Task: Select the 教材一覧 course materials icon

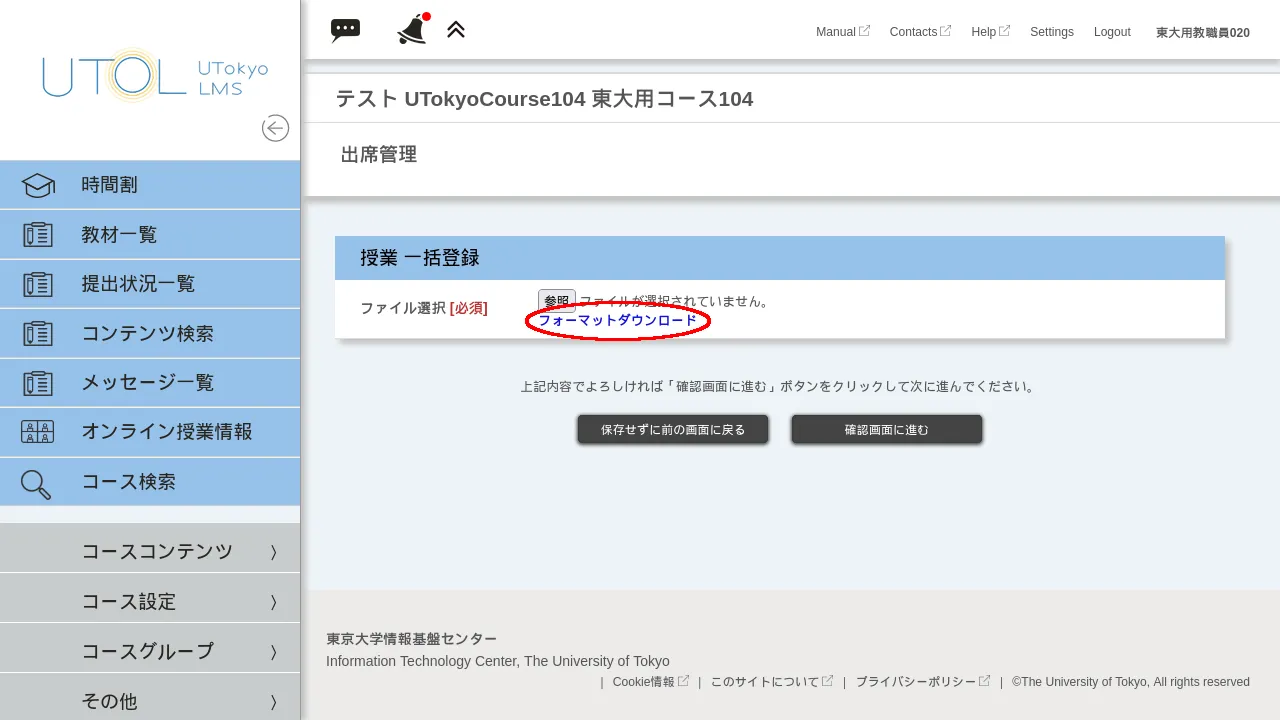Action: 36,234
